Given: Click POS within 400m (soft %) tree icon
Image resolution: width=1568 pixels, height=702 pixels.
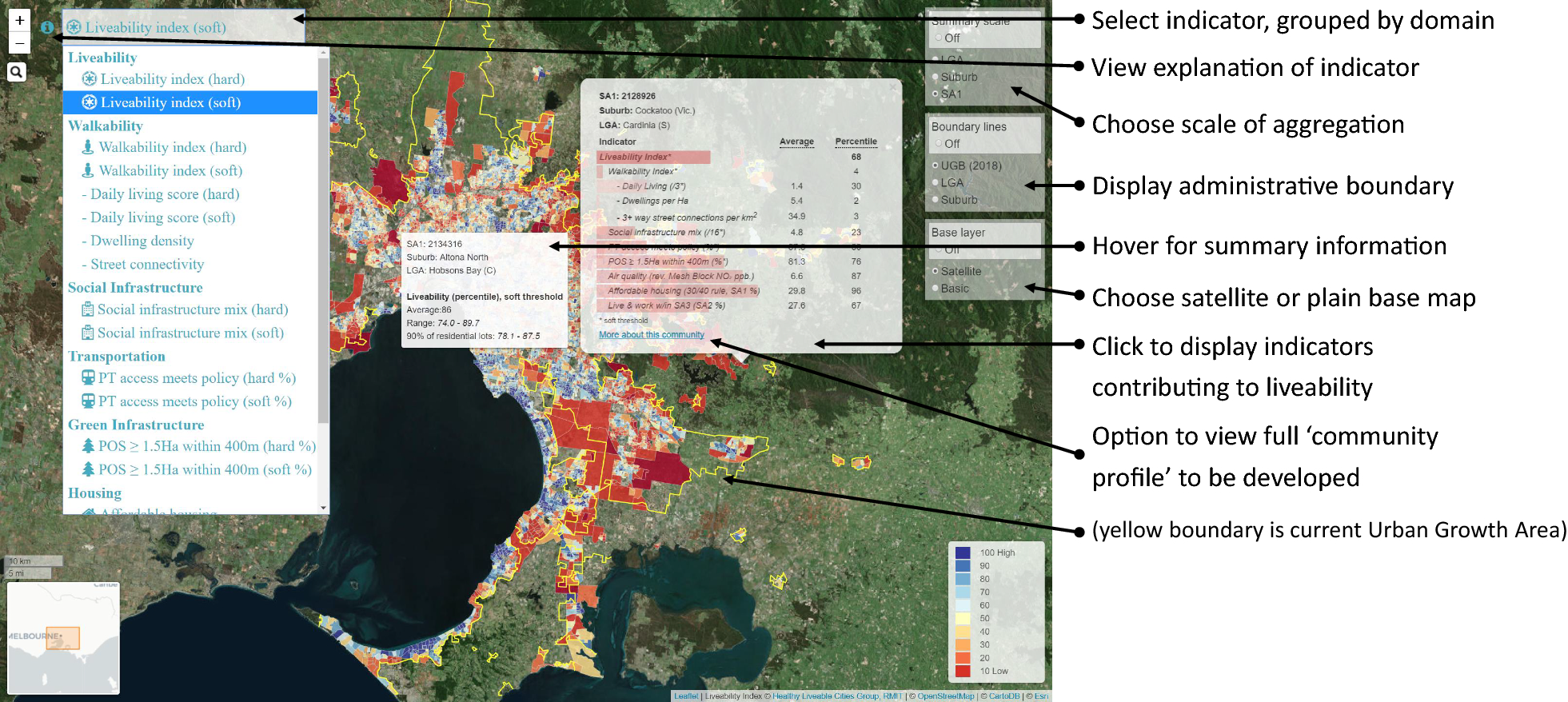Looking at the screenshot, I should coord(89,469).
